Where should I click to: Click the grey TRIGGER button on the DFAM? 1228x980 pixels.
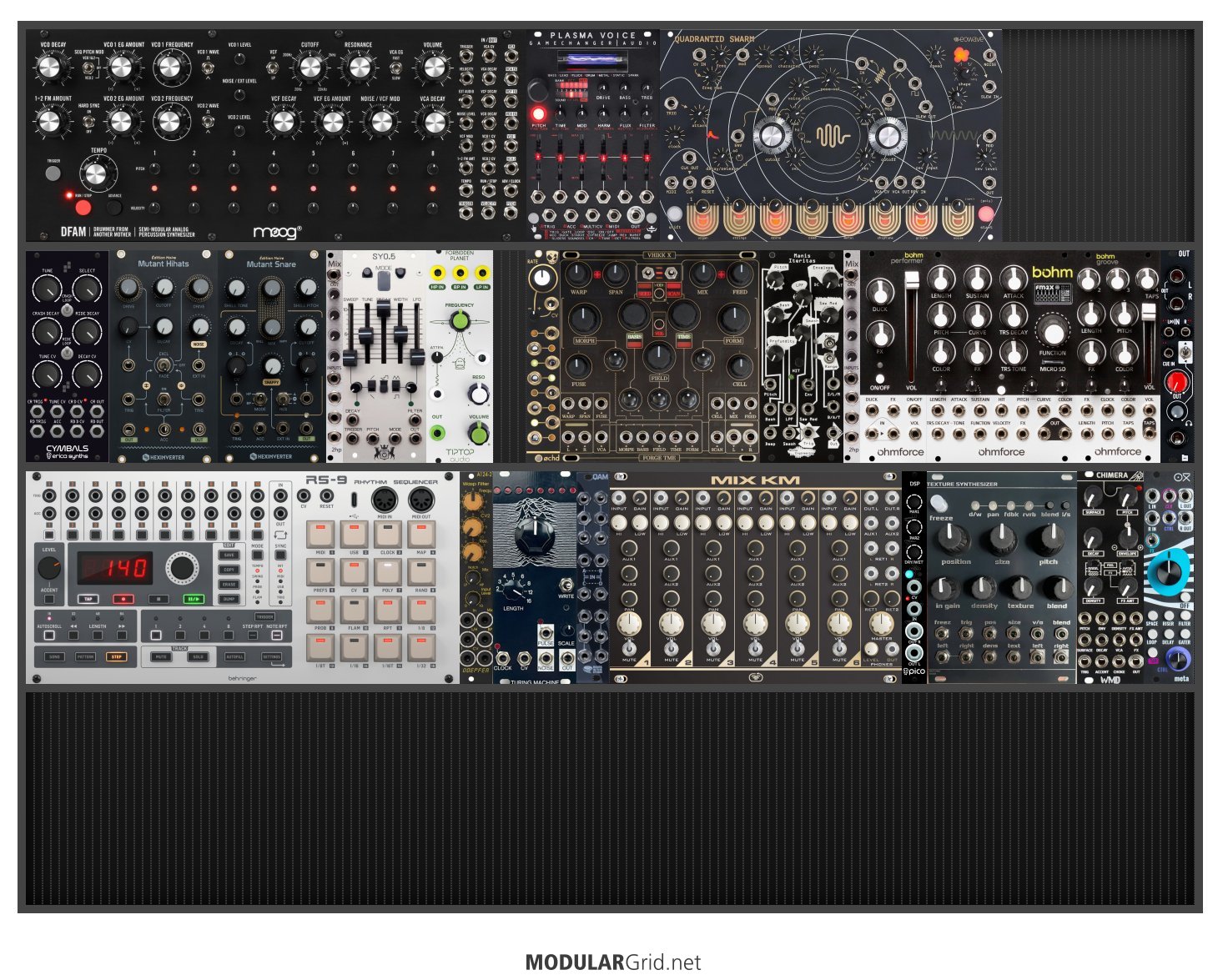pos(53,173)
